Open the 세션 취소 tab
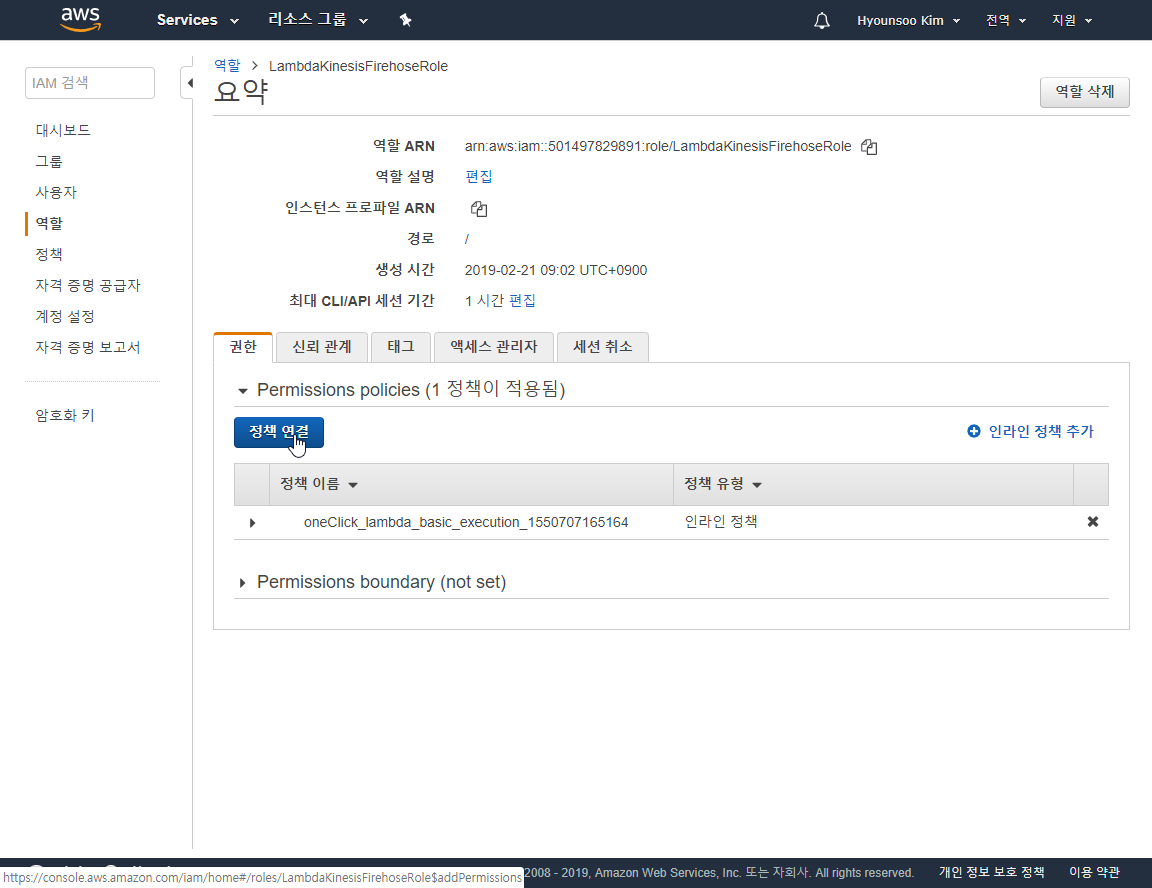 pyautogui.click(x=602, y=347)
